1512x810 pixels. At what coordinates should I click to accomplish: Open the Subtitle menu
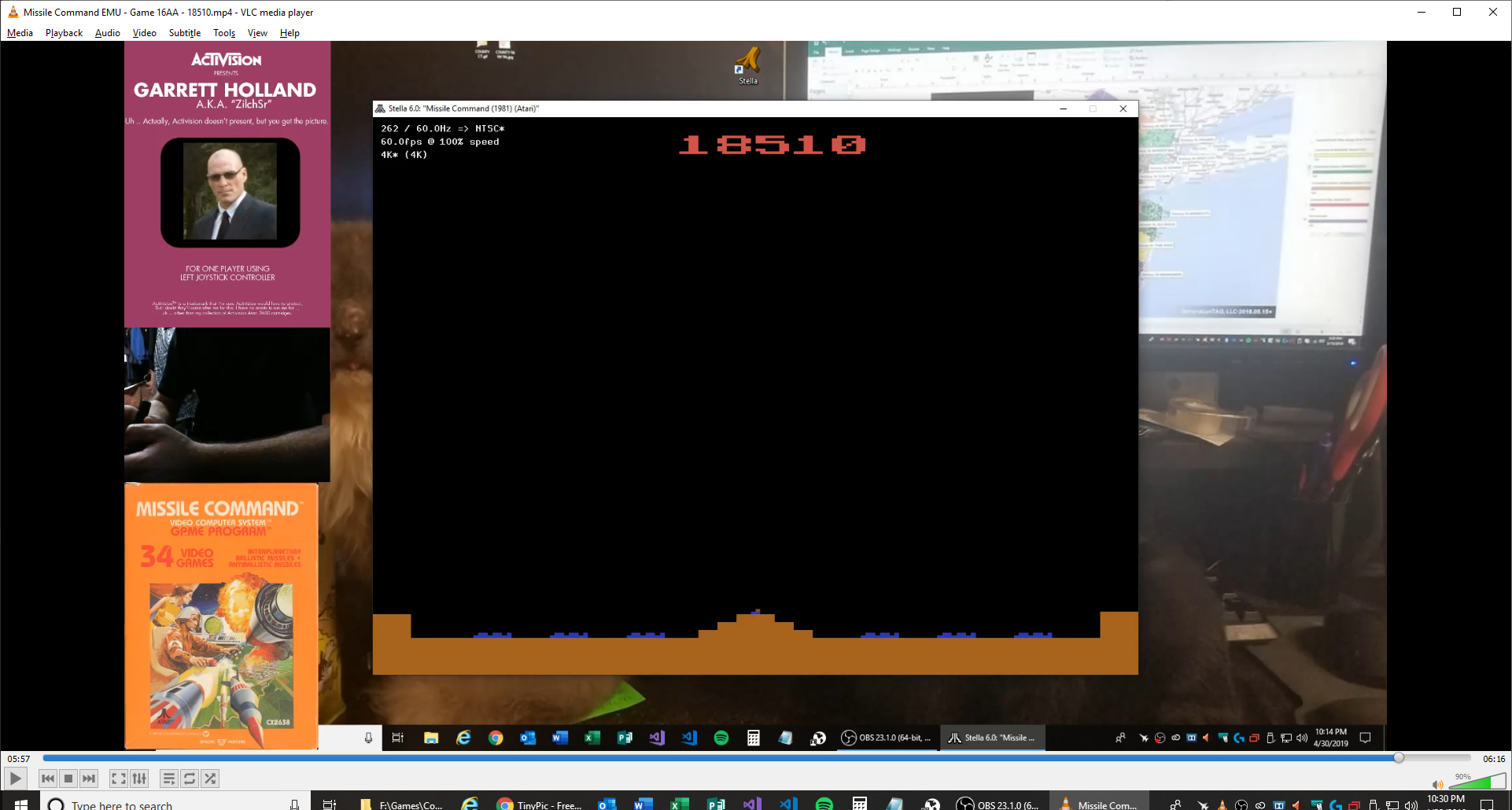point(184,33)
